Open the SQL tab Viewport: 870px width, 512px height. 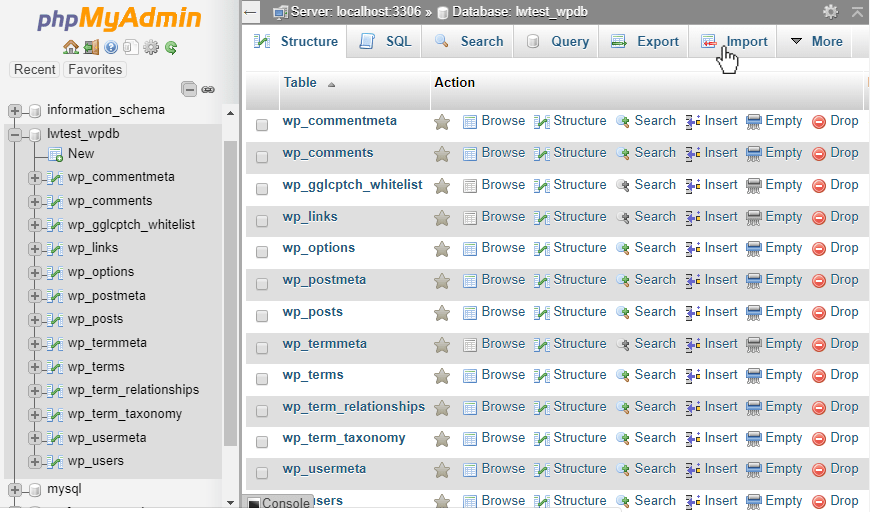[x=385, y=41]
